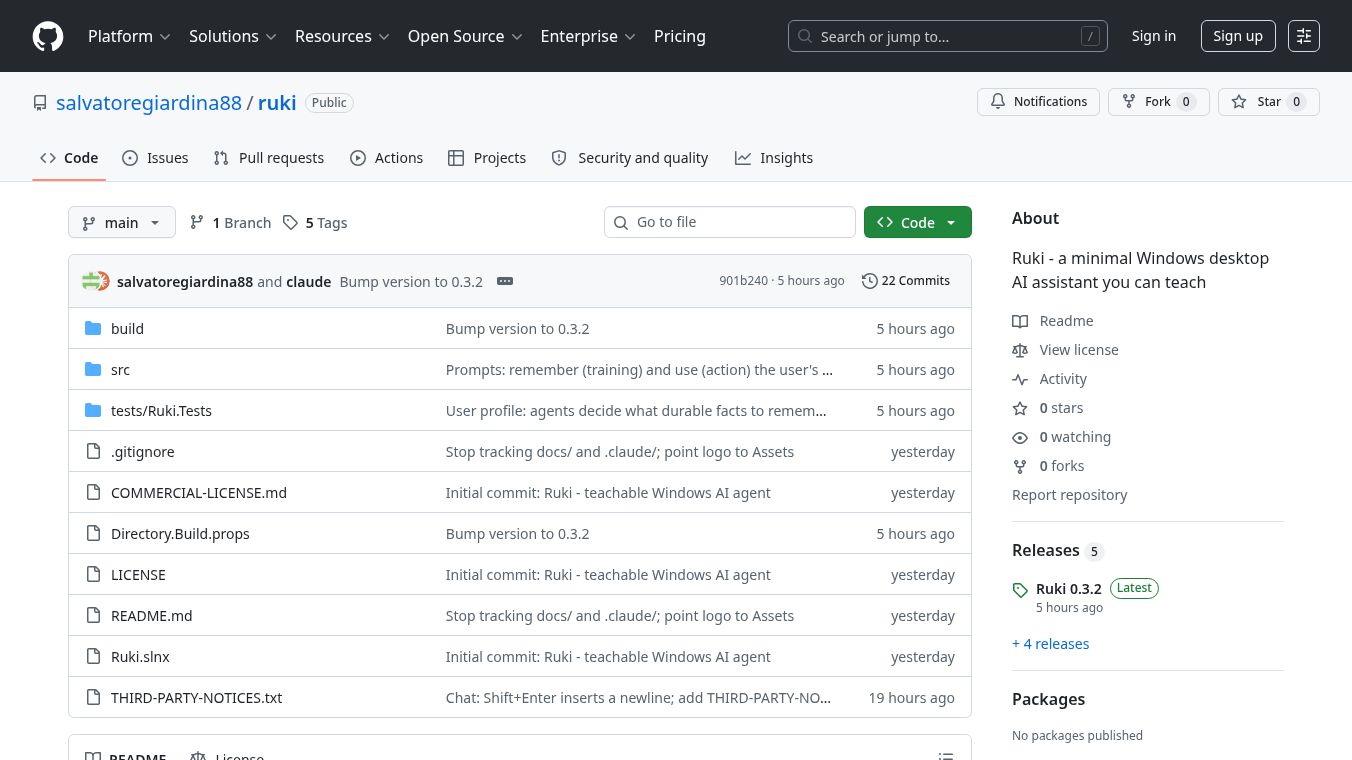The height and width of the screenshot is (760, 1352).
Task: Open the Pricing page
Action: coord(680,36)
